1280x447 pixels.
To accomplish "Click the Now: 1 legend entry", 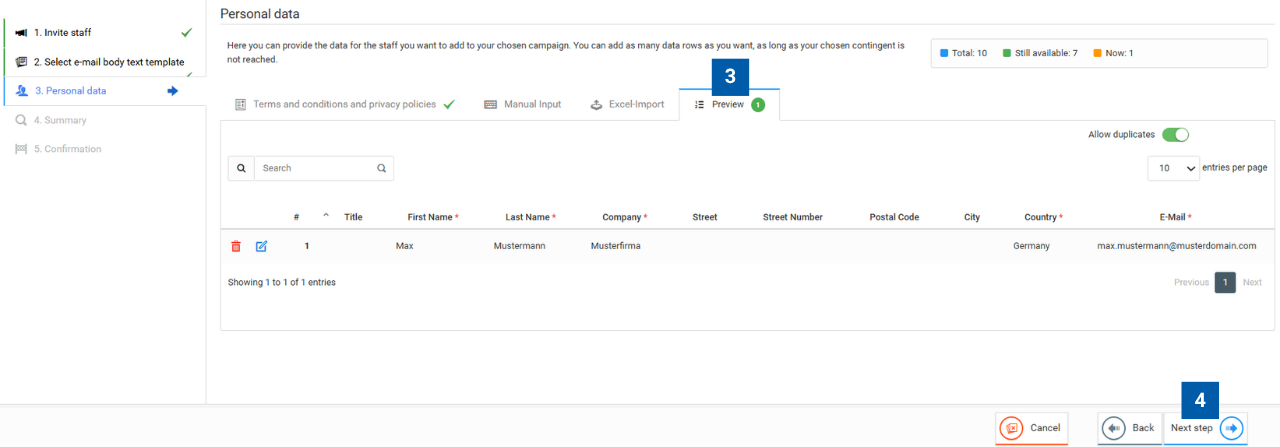I will [1113, 53].
